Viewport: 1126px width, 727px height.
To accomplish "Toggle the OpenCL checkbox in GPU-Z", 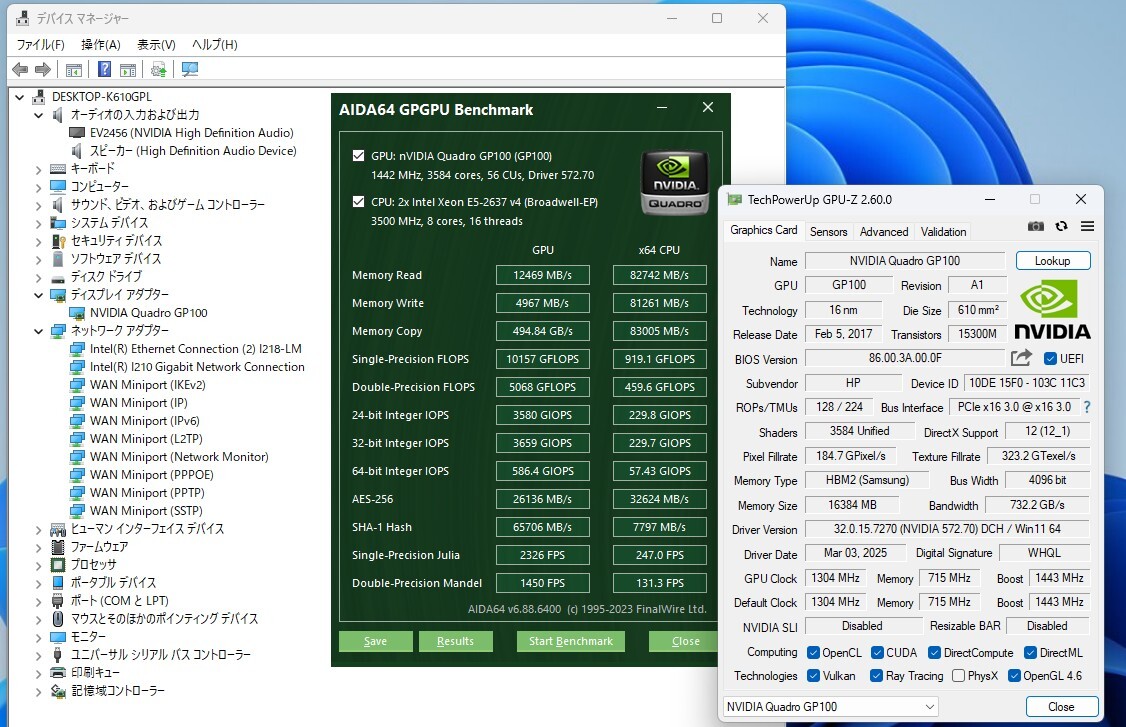I will coord(814,652).
